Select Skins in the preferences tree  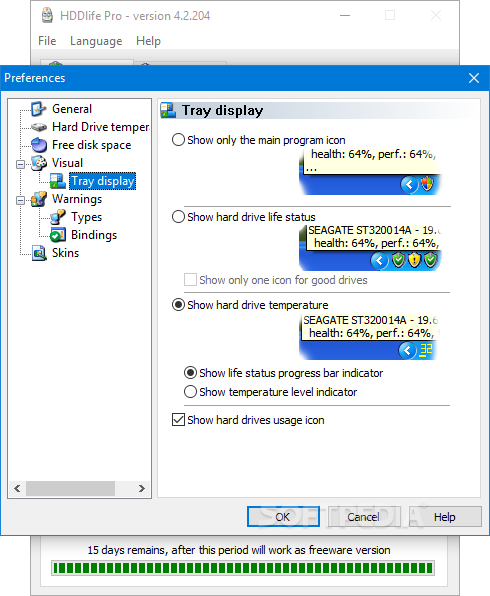click(x=65, y=253)
